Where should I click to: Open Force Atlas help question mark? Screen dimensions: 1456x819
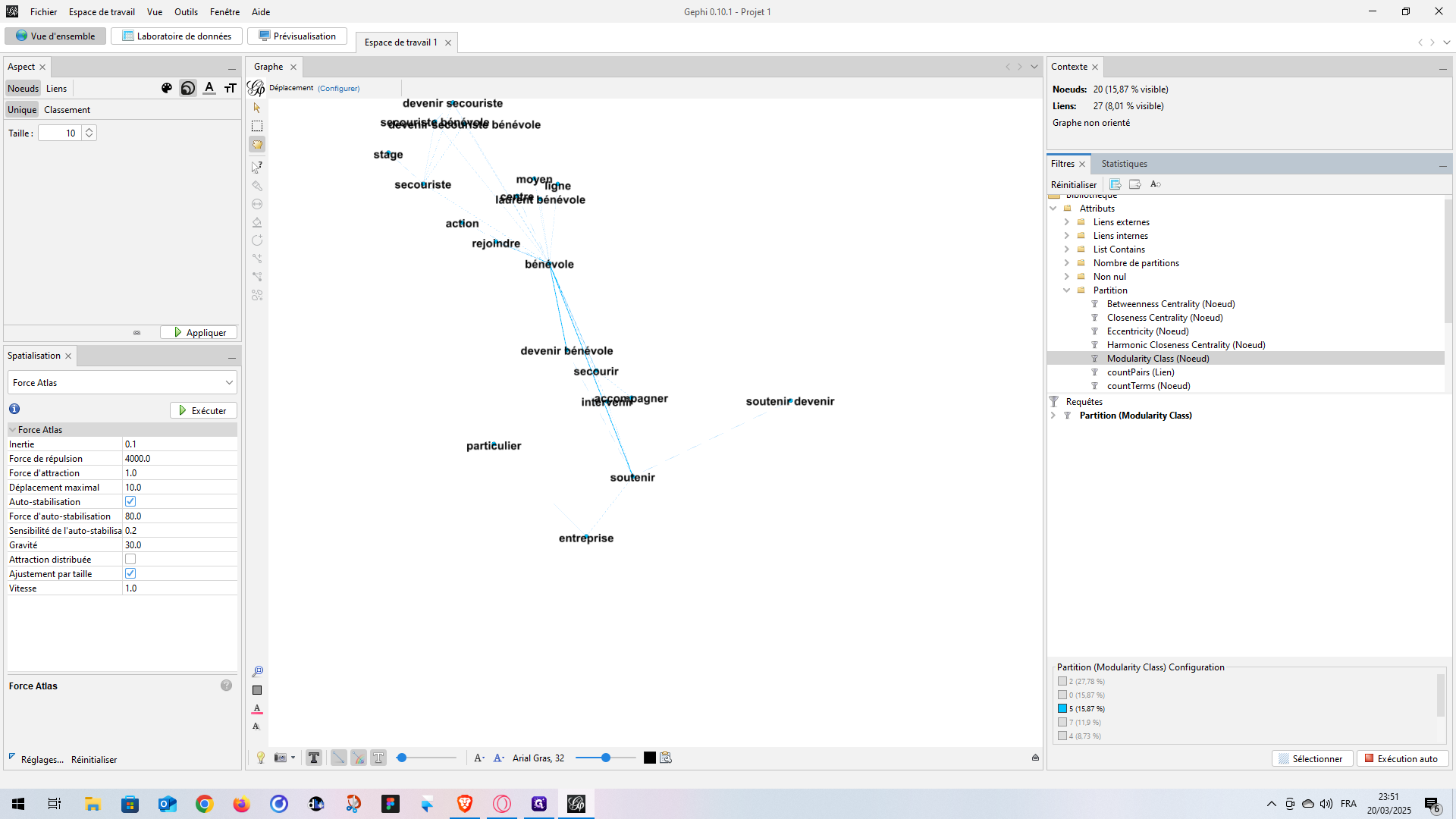226,686
